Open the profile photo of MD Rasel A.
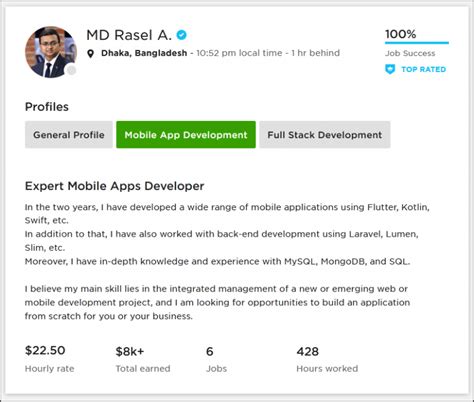 [51, 52]
